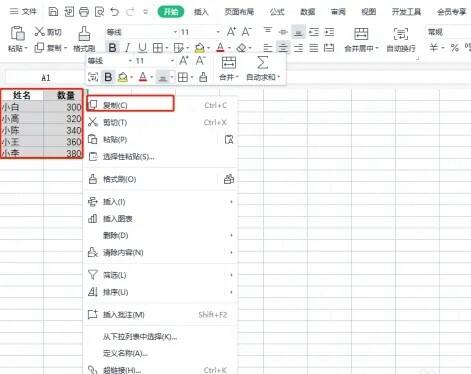The image size is (471, 374).
Task: Click the ribbon Currency ¥ format icon
Action: click(x=433, y=48)
